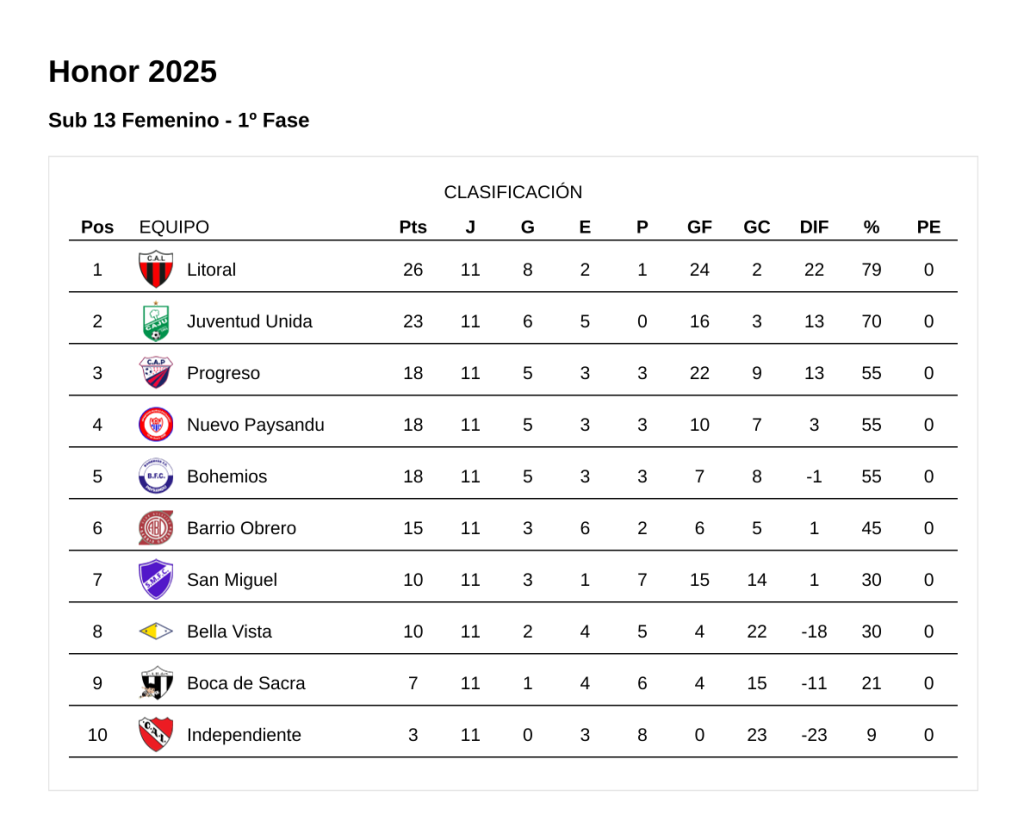Click the Bohemios team badge
Screen dimensions: 1024x840
pos(155,477)
